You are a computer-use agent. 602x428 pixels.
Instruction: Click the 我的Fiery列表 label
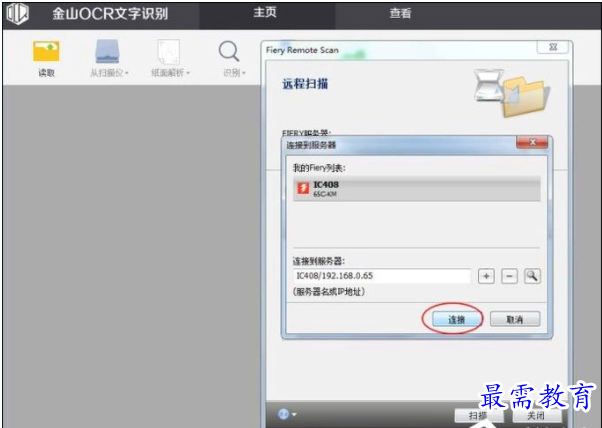point(319,168)
